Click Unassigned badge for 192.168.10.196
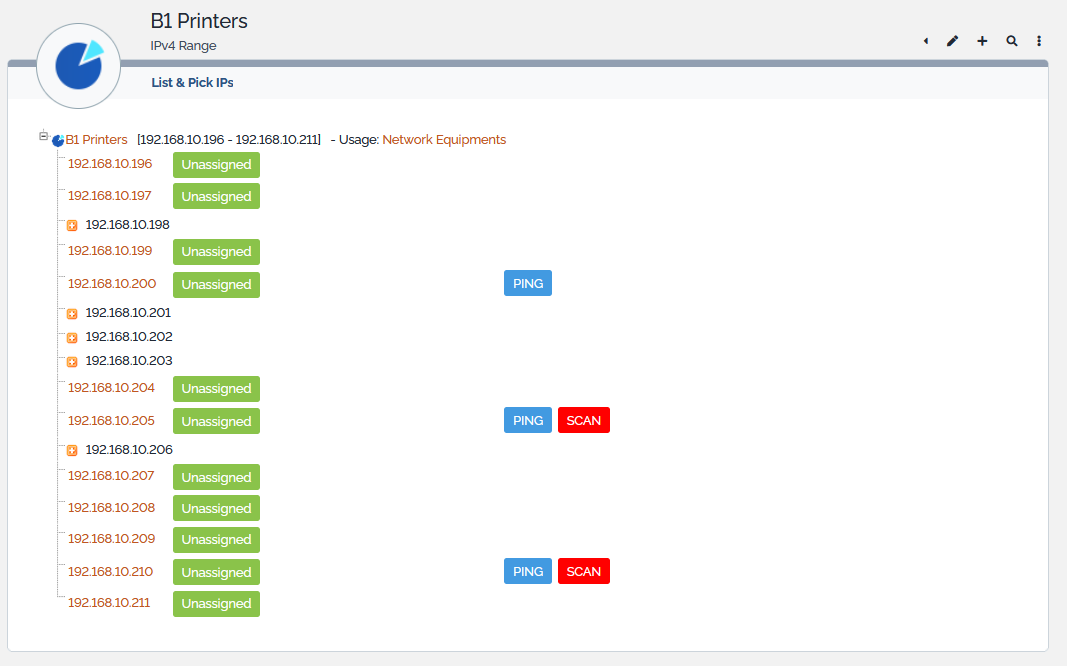Screen dimensions: 1067x666 216,165
